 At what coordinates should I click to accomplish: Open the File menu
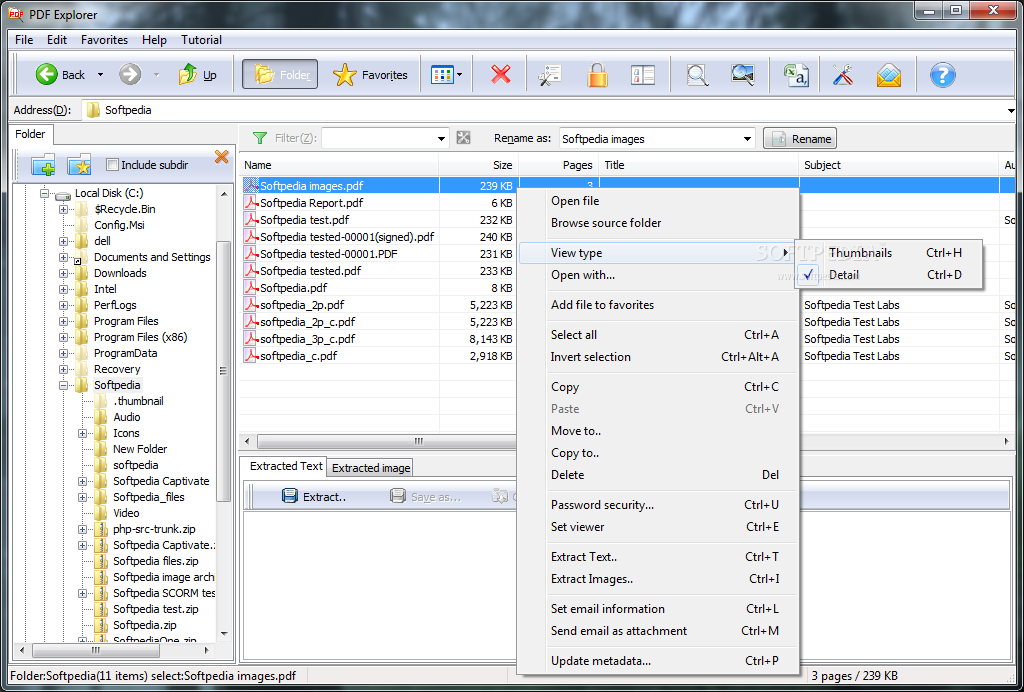point(24,40)
